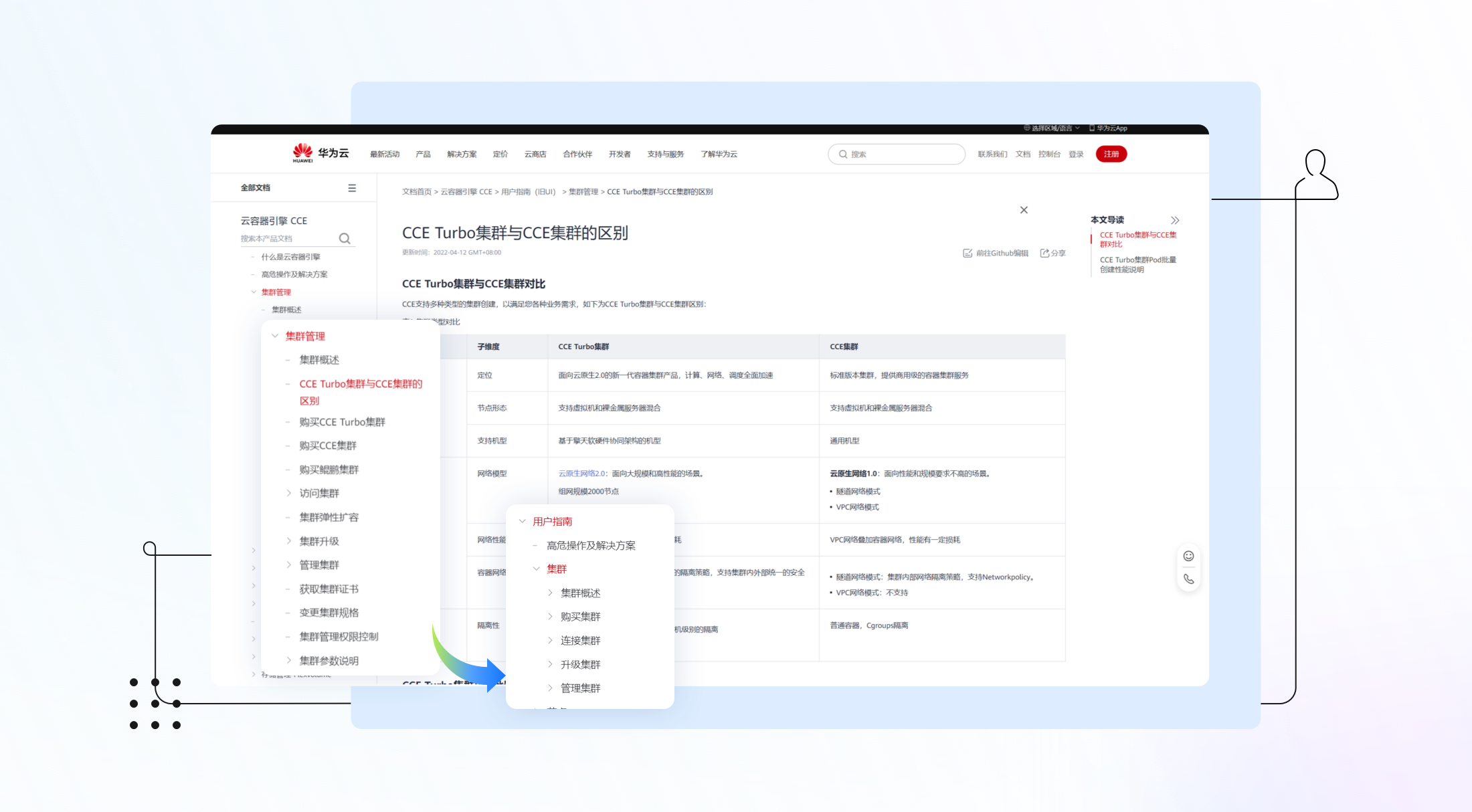This screenshot has height=812, width=1472.
Task: Click the globe icon beside 选择区域/语言
Action: pyautogui.click(x=1027, y=128)
